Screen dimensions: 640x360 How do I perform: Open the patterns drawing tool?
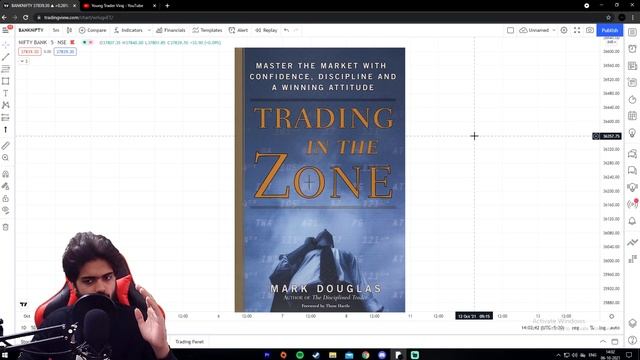click(x=6, y=105)
